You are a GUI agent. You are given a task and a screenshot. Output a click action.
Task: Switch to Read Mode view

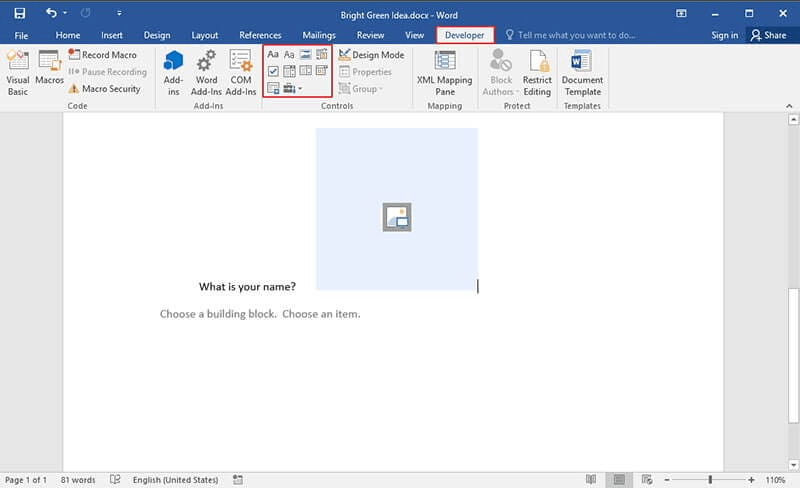(x=590, y=480)
